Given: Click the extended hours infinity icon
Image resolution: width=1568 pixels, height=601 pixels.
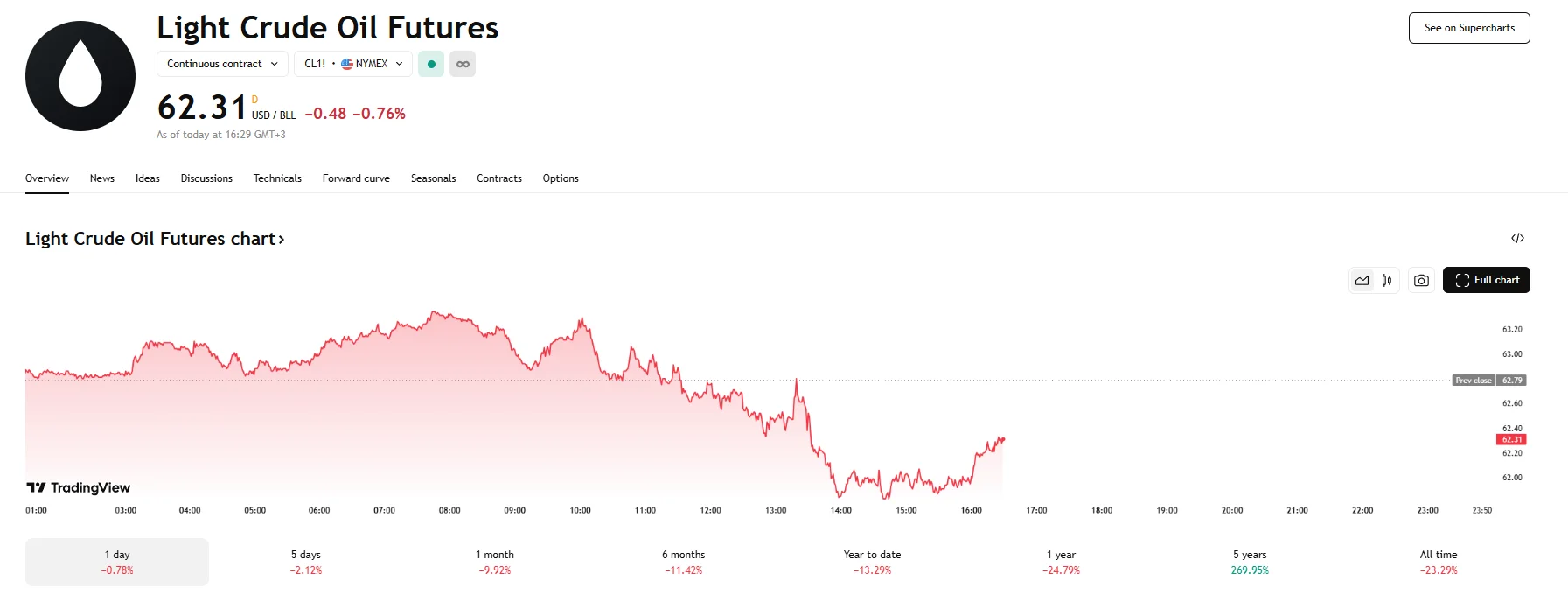Looking at the screenshot, I should click(x=463, y=63).
